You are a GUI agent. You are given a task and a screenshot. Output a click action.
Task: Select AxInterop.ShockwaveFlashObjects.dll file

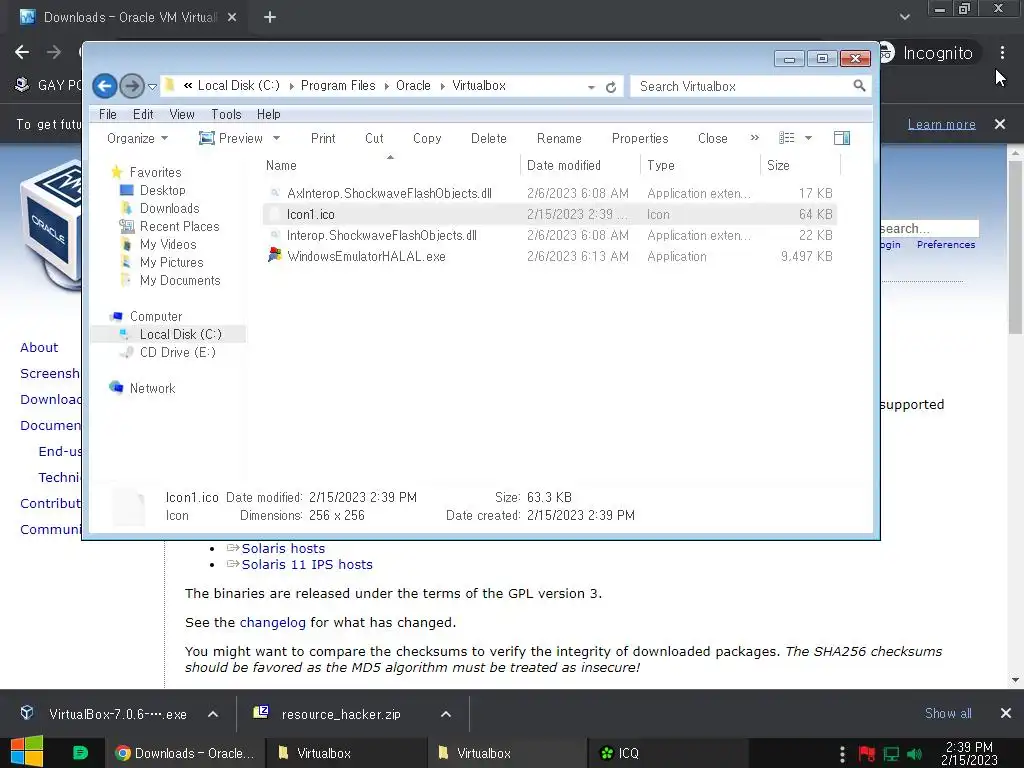coord(549,193)
